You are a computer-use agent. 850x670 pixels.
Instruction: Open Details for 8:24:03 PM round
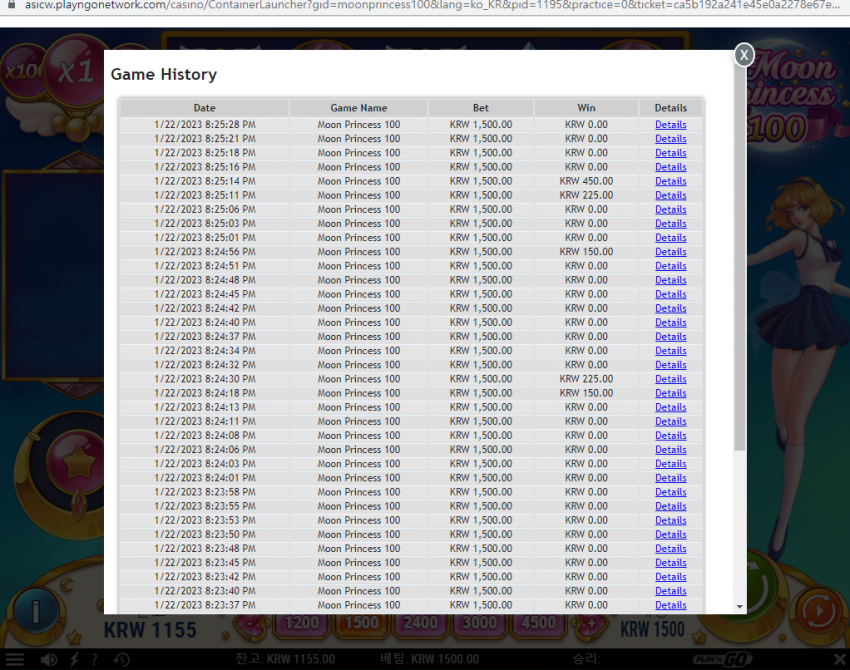[x=671, y=463]
